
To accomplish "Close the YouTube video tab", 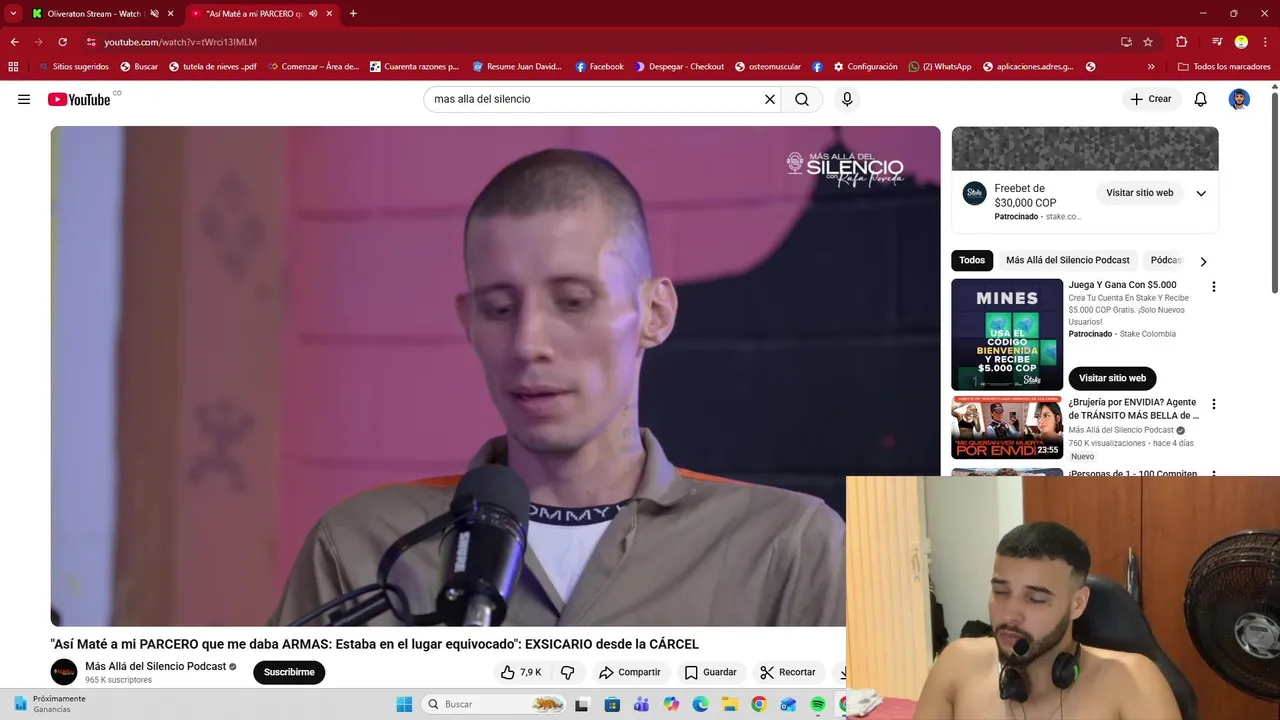I will click(329, 14).
